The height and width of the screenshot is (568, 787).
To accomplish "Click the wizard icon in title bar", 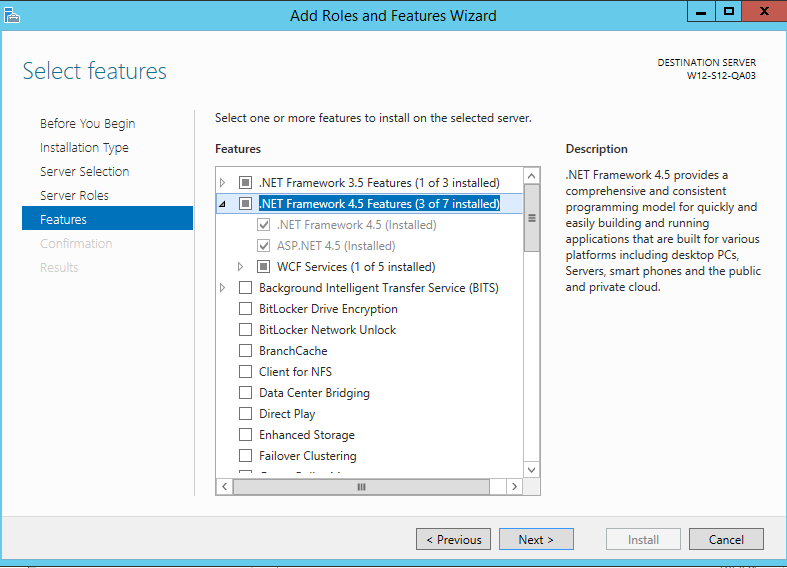I will 12,15.
